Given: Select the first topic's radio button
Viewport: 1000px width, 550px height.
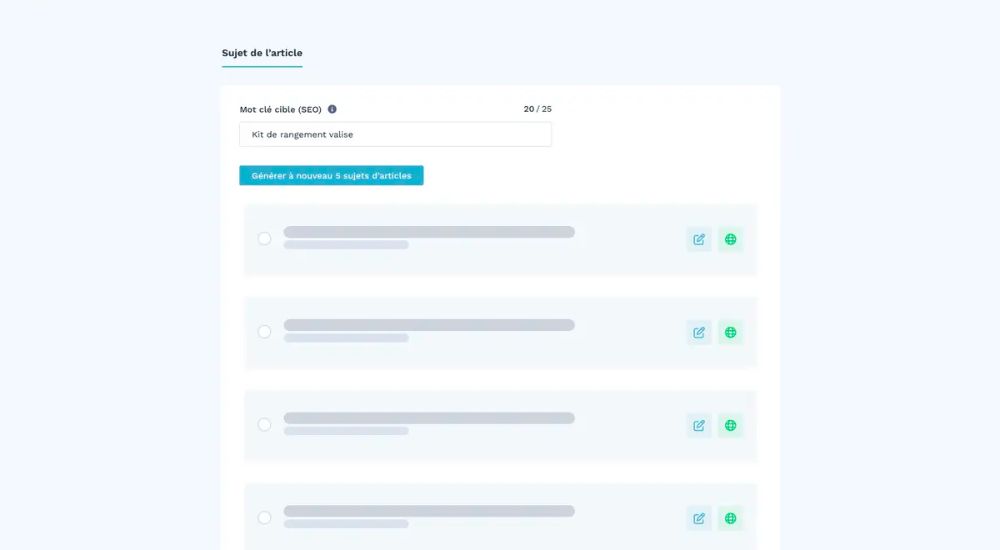Looking at the screenshot, I should coord(264,238).
